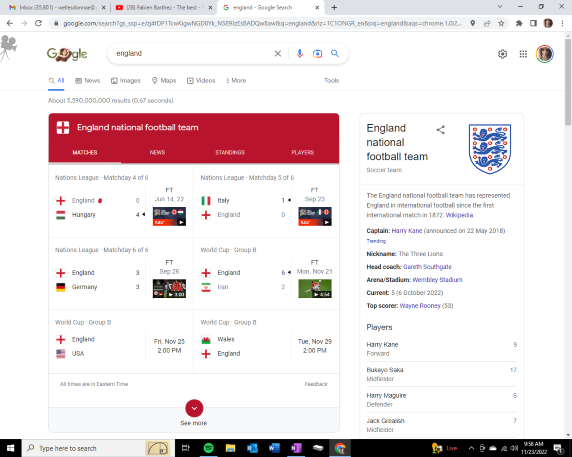Viewport: 572px width, 457px height.
Task: Click the Google doodle logo
Action: point(67,54)
